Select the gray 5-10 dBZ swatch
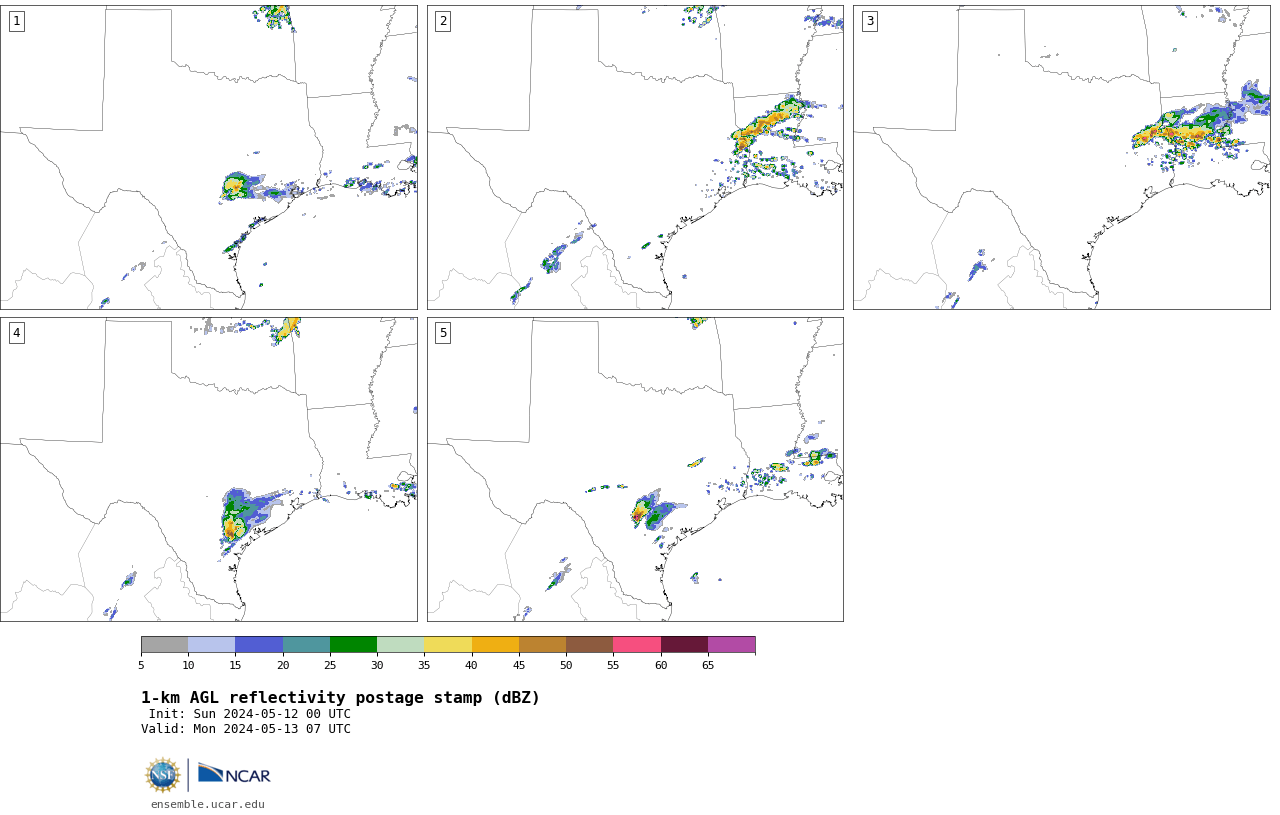The height and width of the screenshot is (815, 1280). click(x=165, y=645)
